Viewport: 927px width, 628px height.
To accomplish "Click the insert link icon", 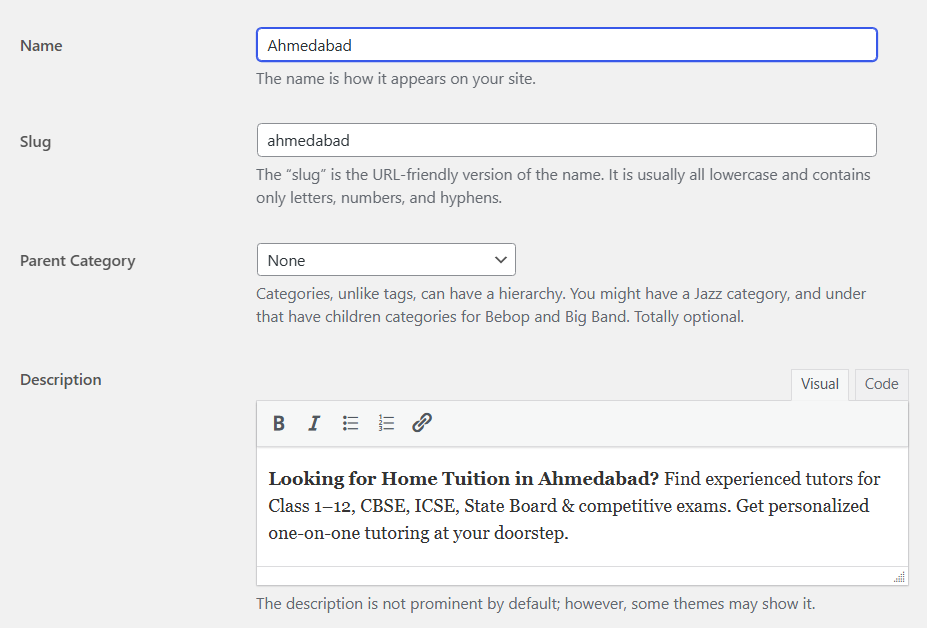I will 422,423.
